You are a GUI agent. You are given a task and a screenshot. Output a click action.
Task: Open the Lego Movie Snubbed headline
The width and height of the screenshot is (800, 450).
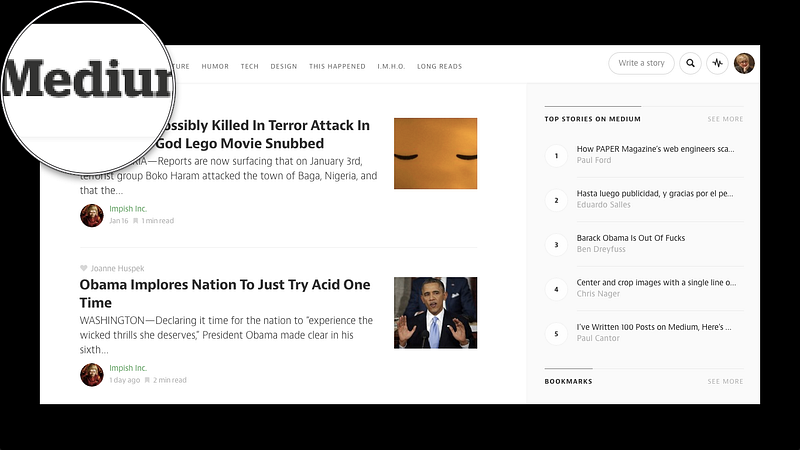pyautogui.click(x=265, y=134)
